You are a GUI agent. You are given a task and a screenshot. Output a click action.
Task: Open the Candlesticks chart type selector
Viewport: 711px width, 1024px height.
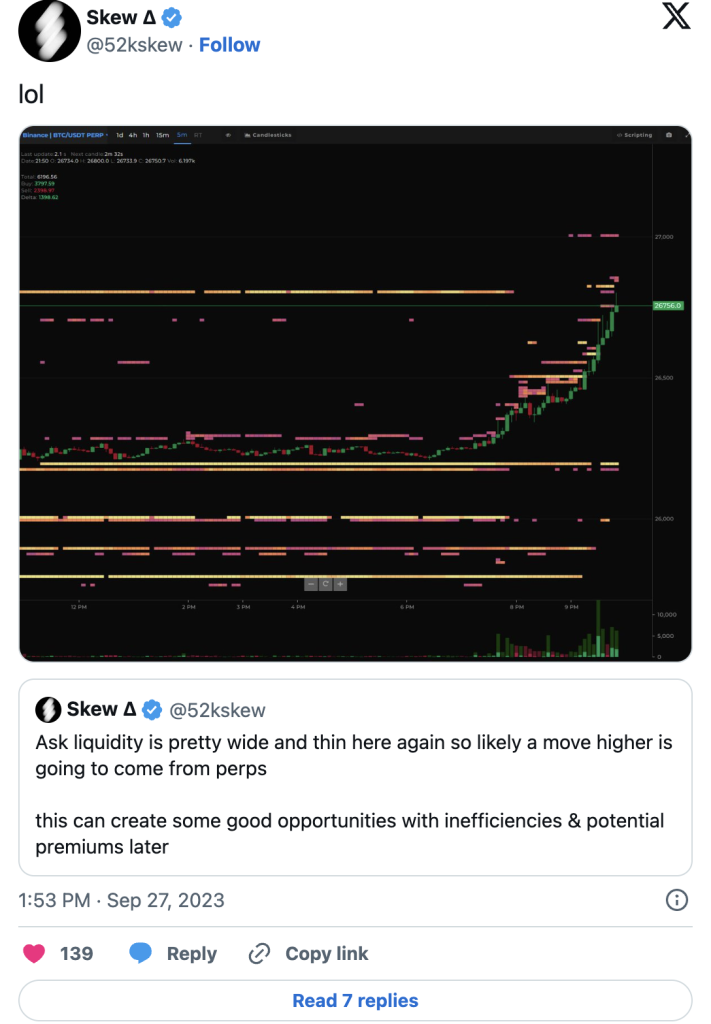point(271,135)
